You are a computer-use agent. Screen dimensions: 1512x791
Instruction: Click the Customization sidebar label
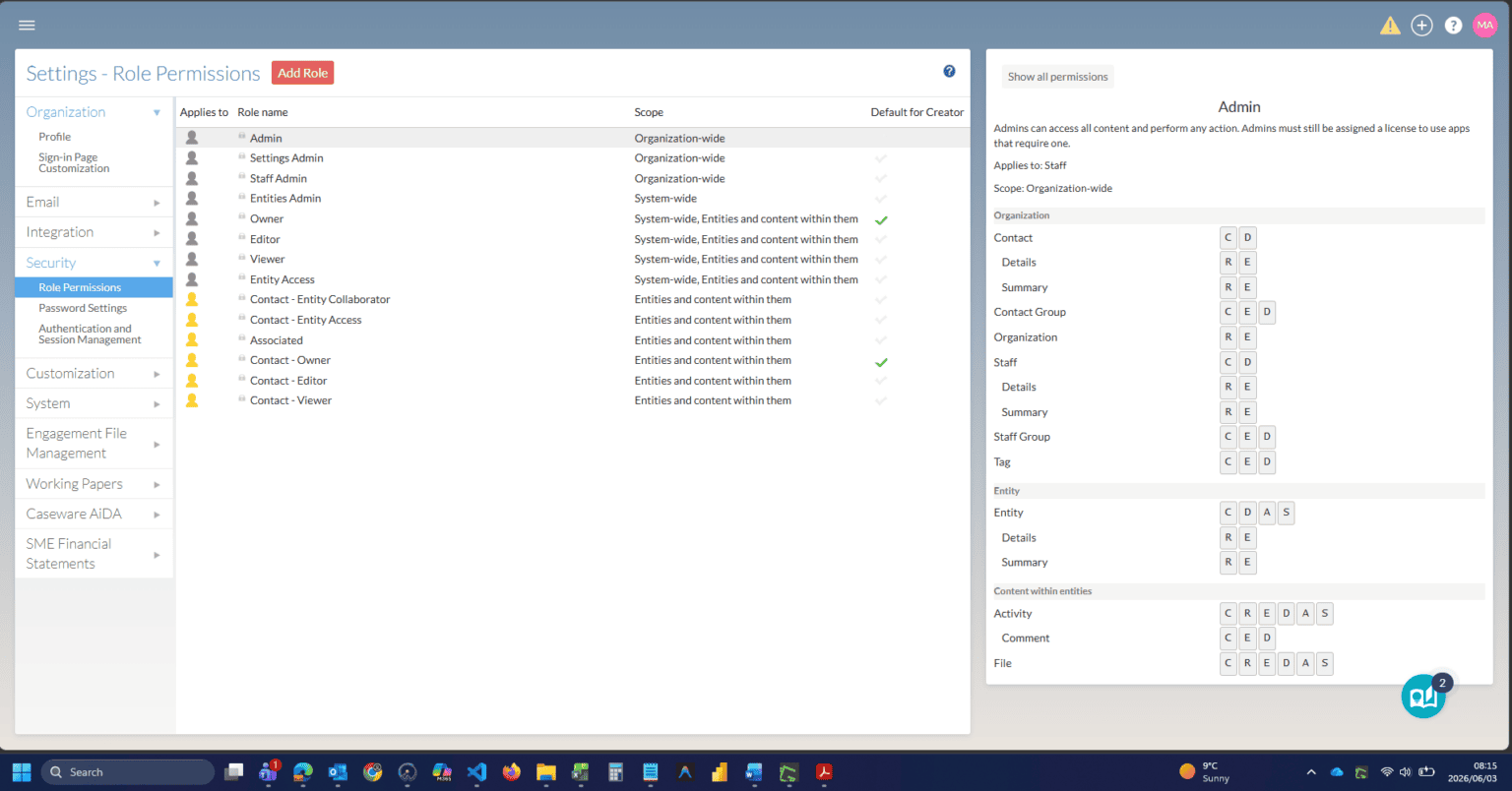coord(70,374)
